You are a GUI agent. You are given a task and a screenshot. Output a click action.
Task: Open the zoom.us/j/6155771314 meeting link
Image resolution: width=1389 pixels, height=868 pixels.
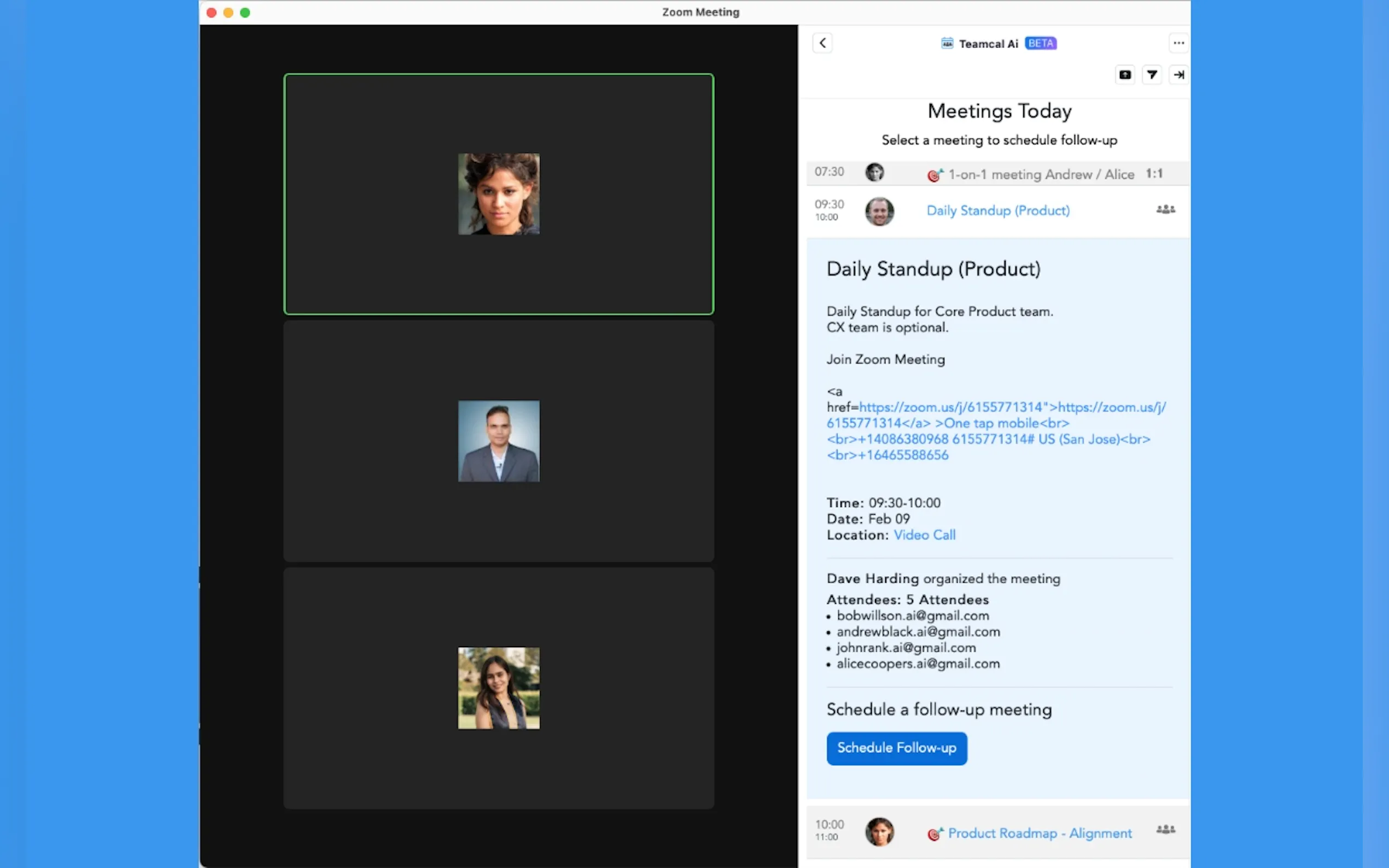(950, 408)
